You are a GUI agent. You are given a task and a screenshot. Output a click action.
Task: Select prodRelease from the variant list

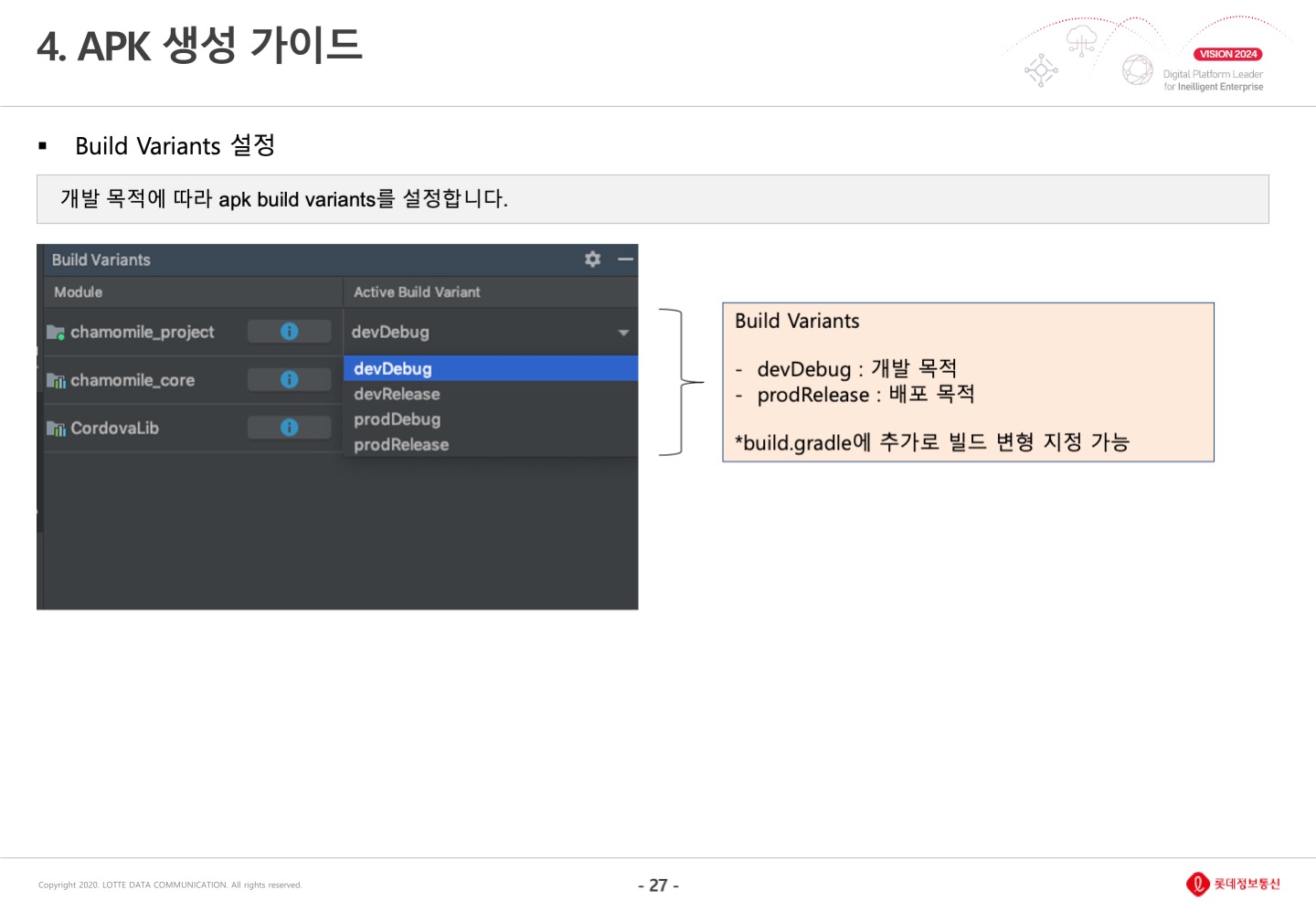click(491, 445)
